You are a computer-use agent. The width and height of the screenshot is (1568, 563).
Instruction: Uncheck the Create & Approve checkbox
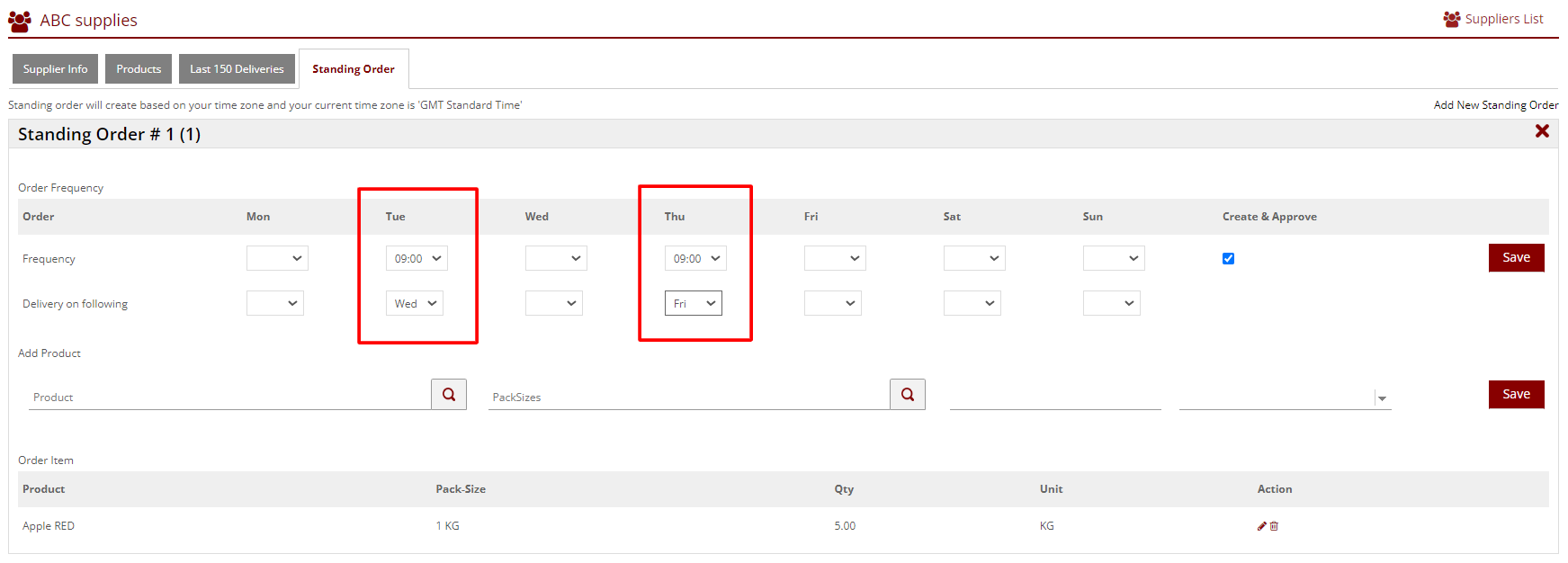1228,259
